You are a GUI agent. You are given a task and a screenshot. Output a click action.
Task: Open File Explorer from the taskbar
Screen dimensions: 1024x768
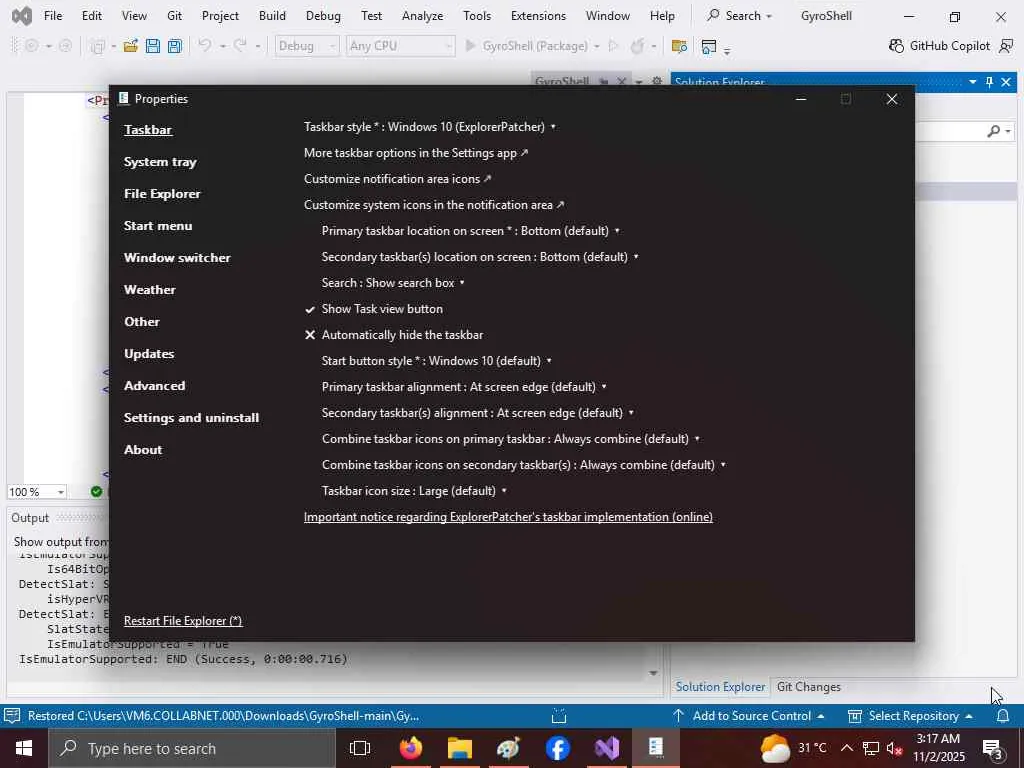pos(460,748)
